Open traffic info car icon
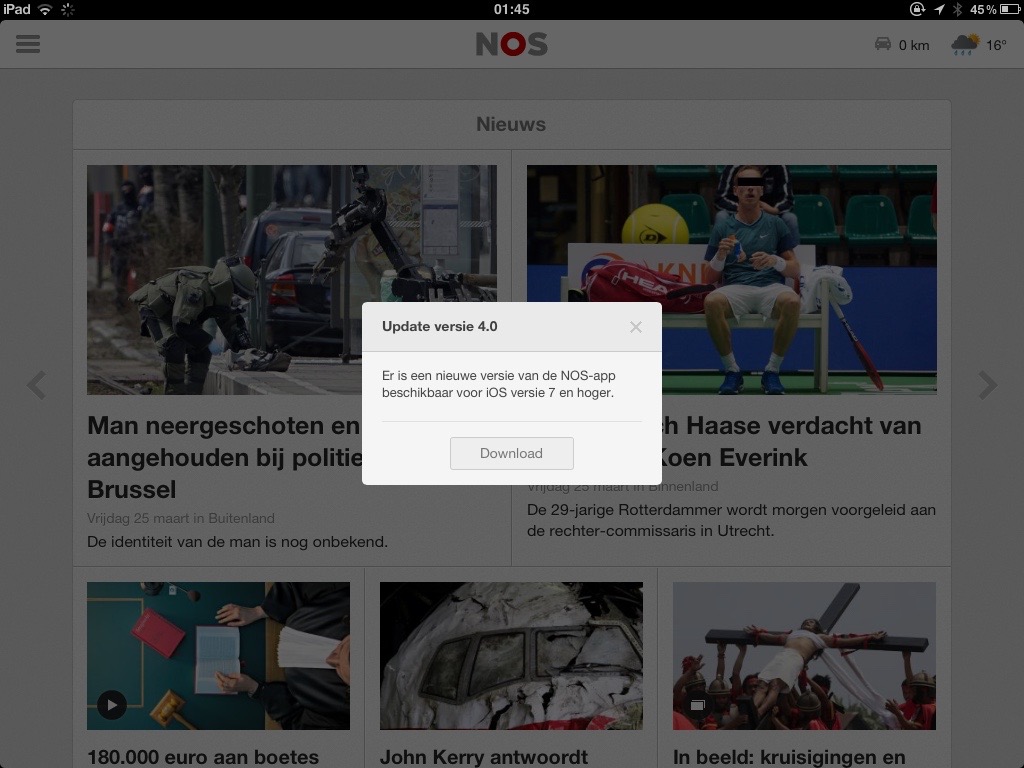1024x768 pixels. pos(882,44)
